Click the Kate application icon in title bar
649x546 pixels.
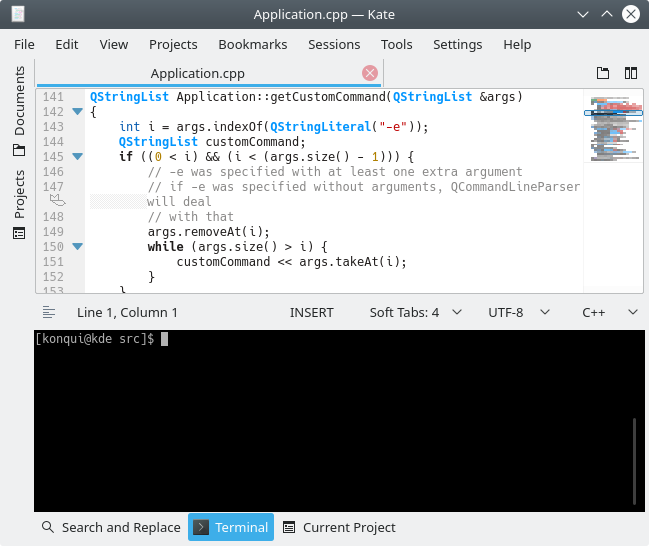18,14
